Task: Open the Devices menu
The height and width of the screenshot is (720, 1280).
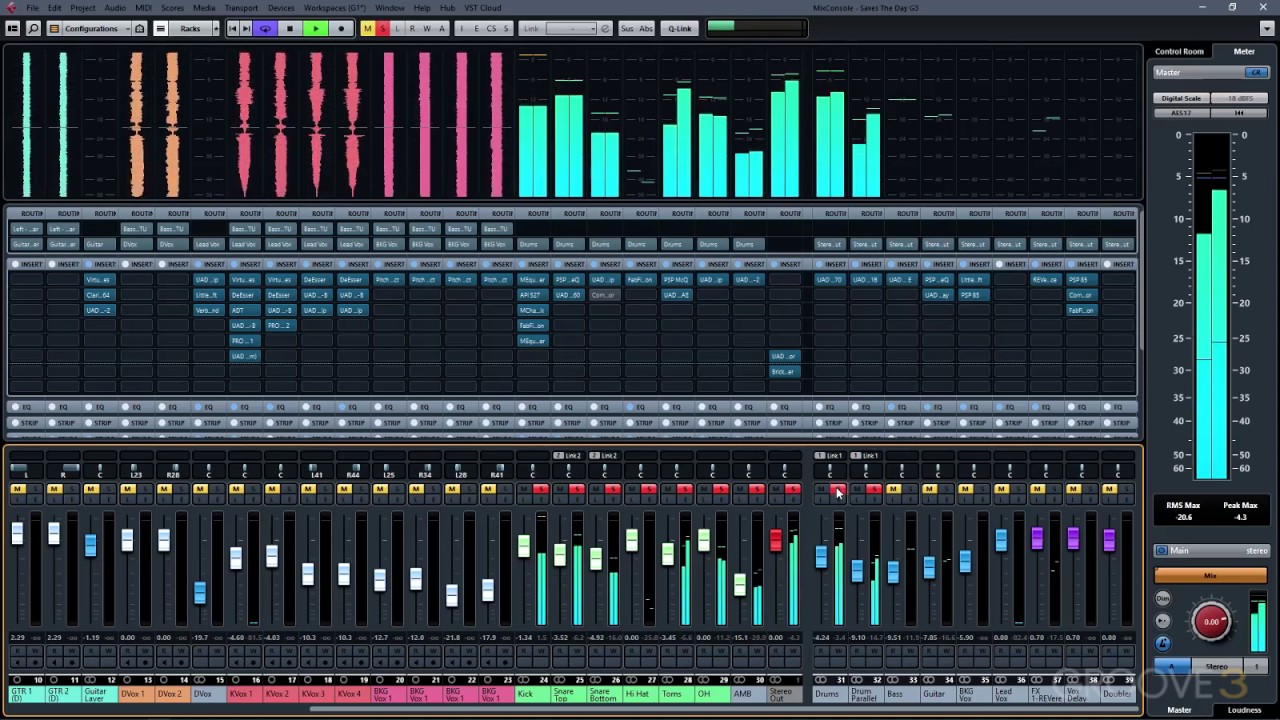Action: tap(281, 8)
